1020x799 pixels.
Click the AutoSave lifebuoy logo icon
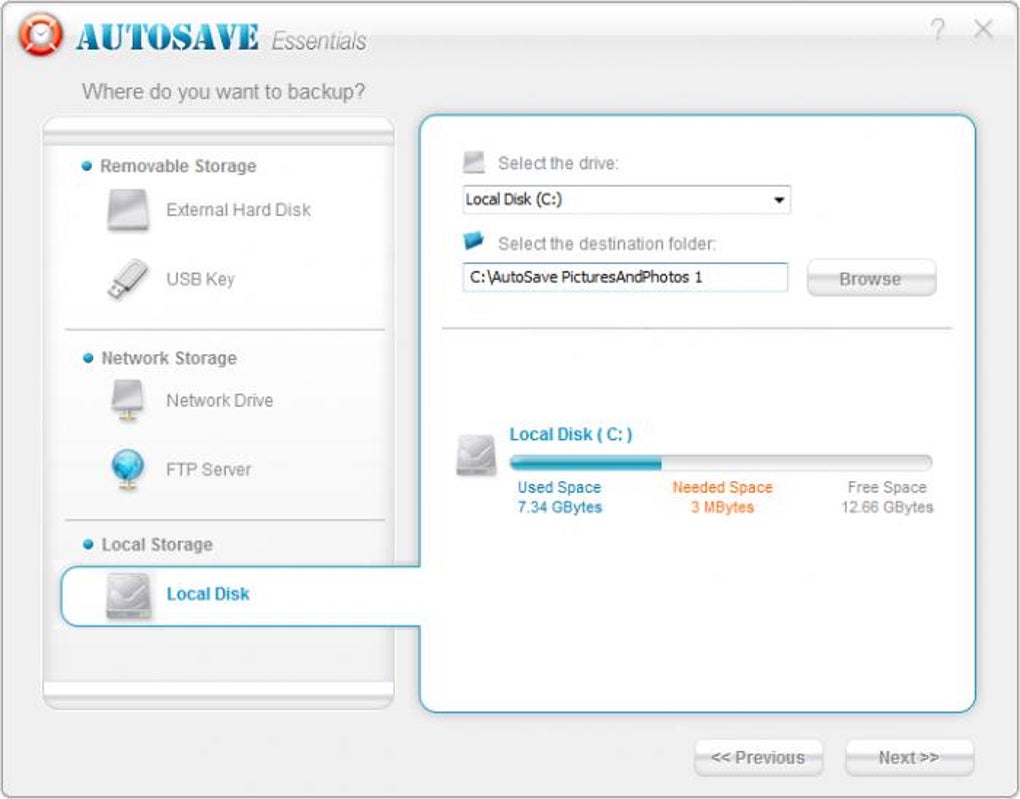pos(40,34)
